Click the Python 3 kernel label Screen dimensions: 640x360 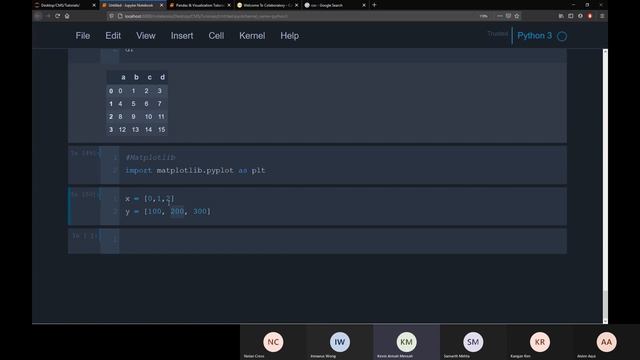pyautogui.click(x=534, y=36)
